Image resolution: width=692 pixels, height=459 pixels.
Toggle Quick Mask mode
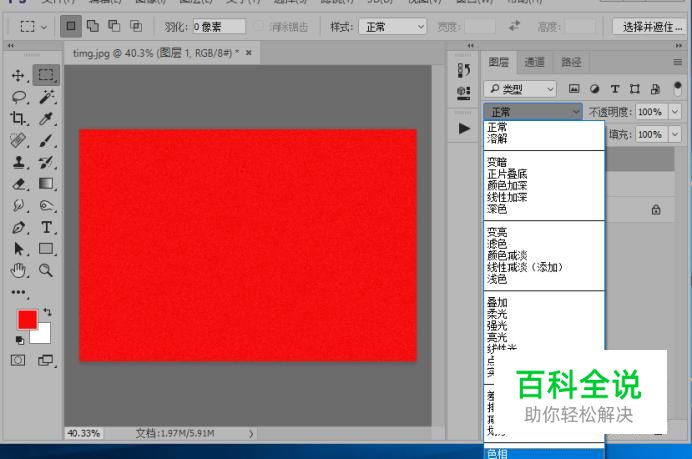(x=18, y=361)
